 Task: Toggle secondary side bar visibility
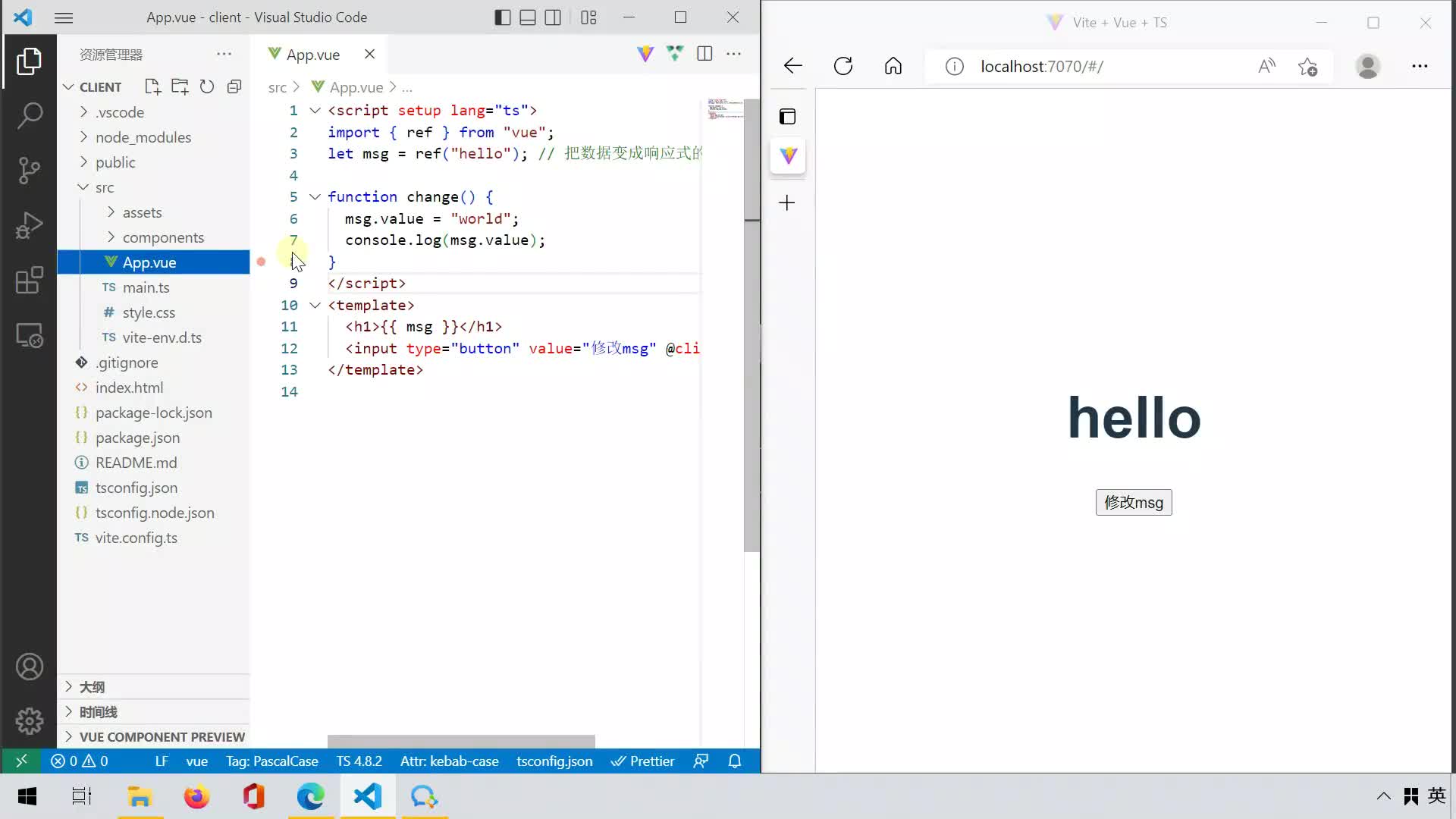[x=553, y=17]
